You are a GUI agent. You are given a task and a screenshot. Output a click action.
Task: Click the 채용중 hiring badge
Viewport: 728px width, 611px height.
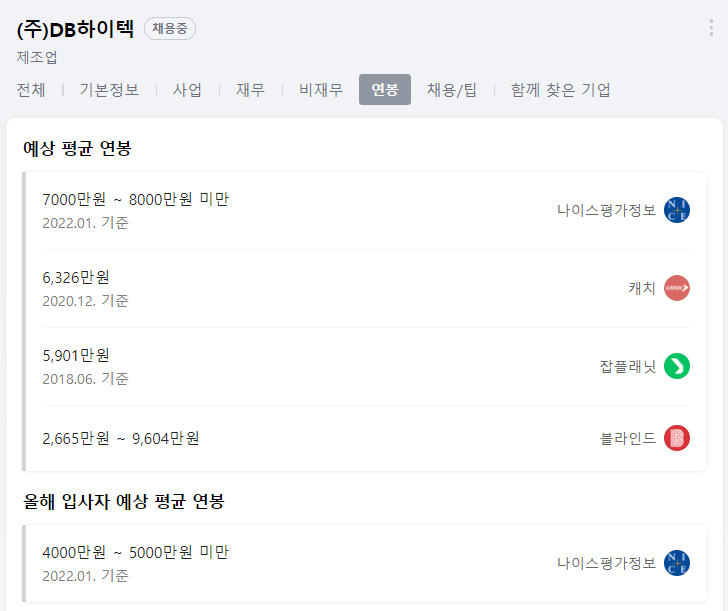pyautogui.click(x=170, y=28)
